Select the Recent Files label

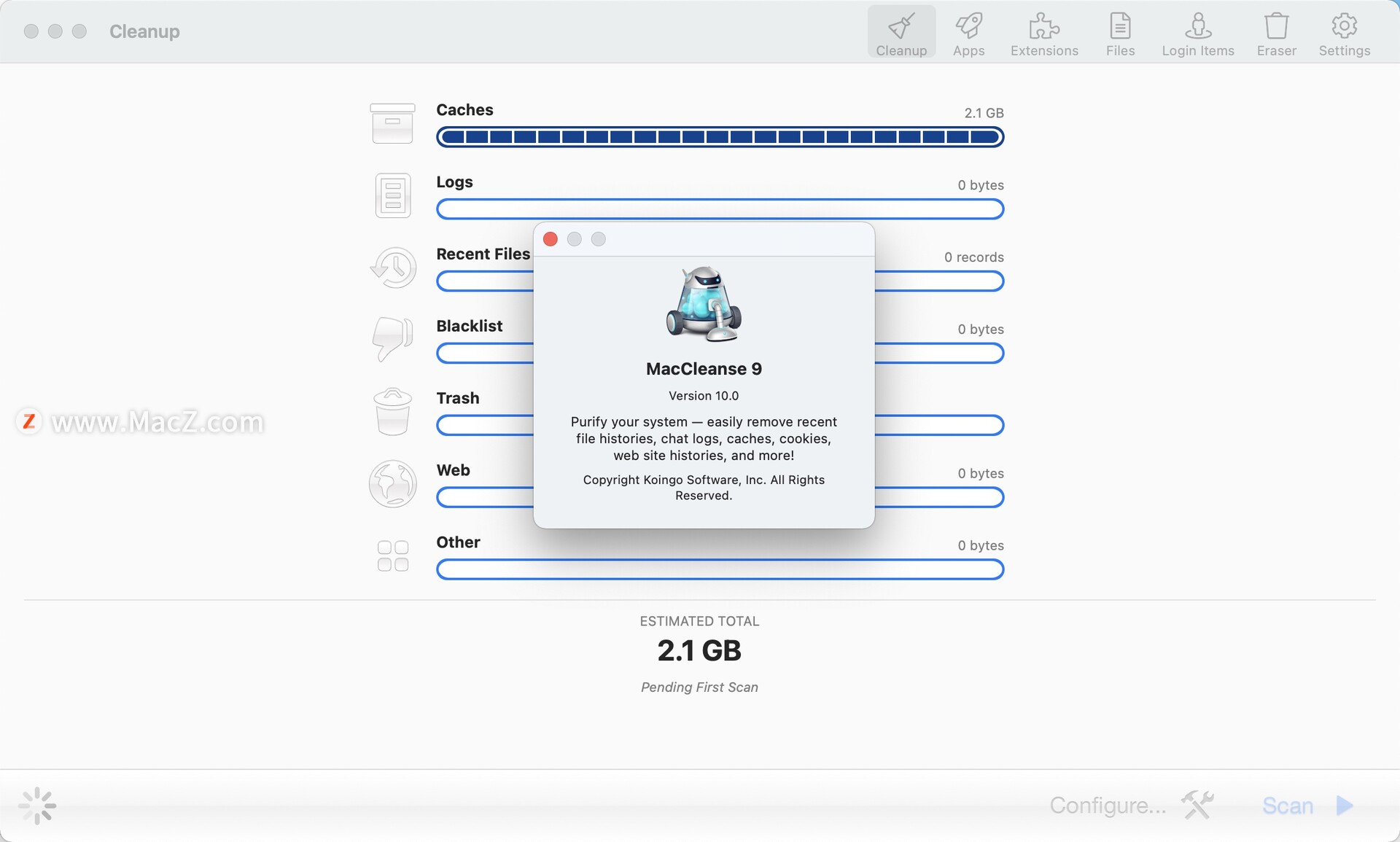(483, 254)
